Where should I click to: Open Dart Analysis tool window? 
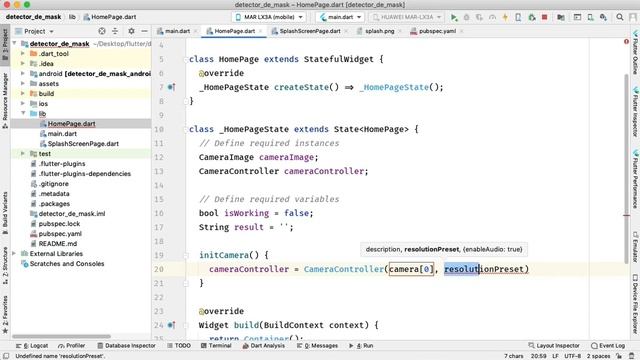pos(264,346)
